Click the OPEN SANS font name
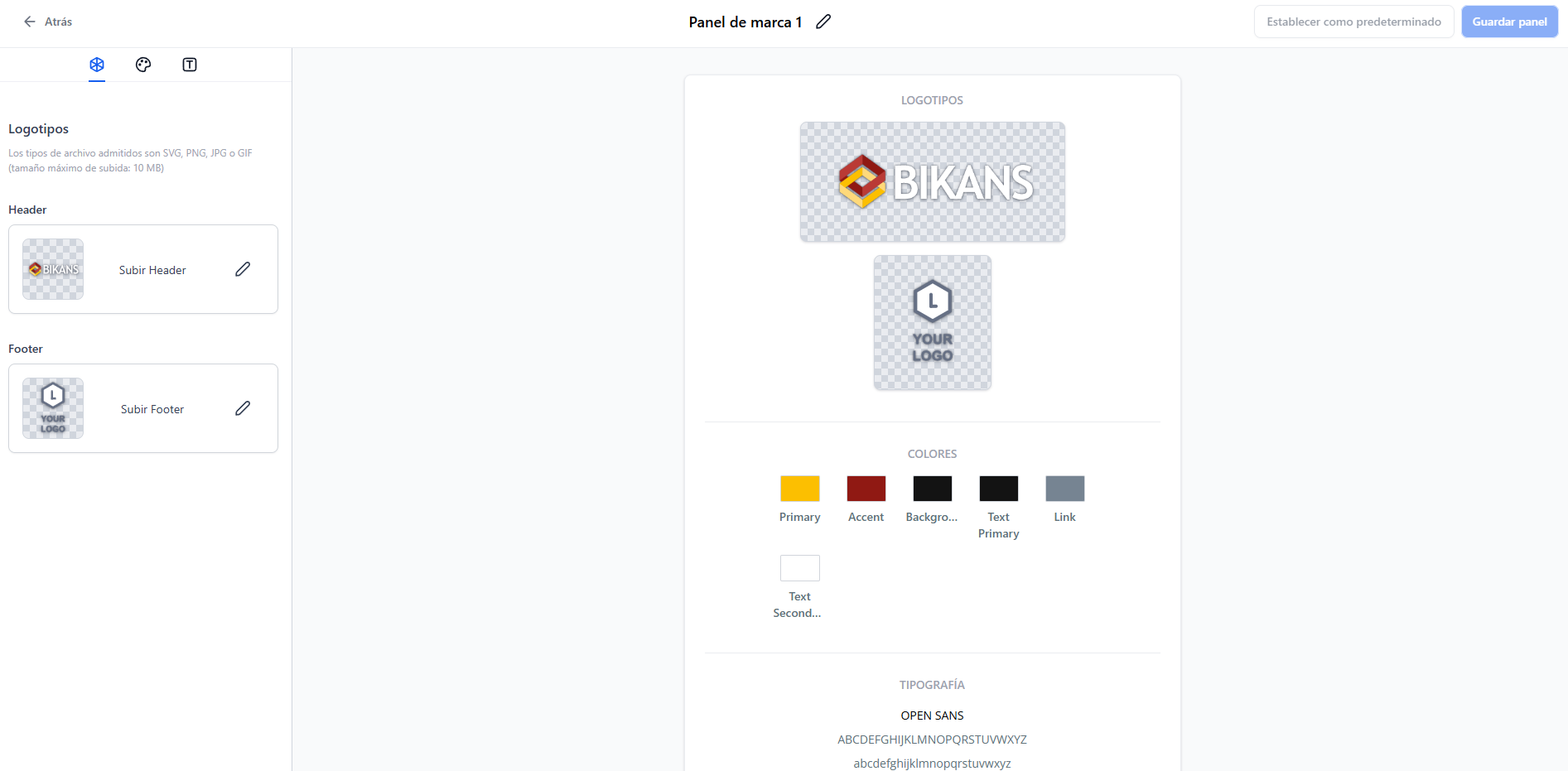1568x771 pixels. [x=933, y=716]
